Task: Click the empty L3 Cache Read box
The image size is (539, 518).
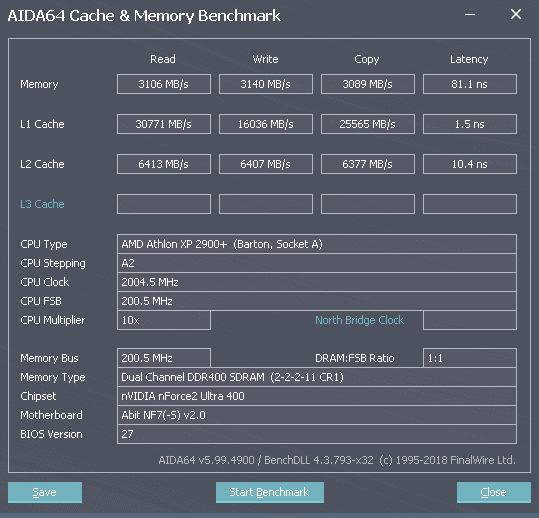Action: coord(164,204)
